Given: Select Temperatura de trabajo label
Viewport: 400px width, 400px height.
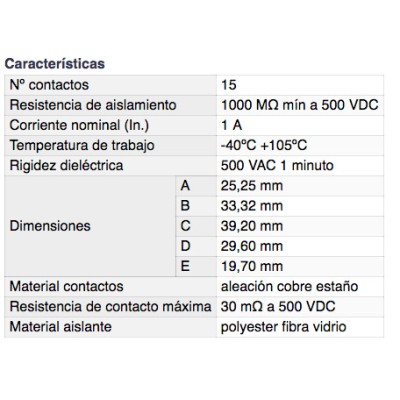Looking at the screenshot, I should (x=82, y=145).
